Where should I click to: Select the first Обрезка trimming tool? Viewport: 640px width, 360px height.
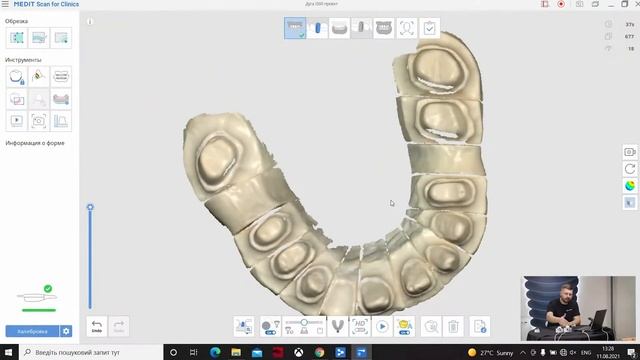point(17,38)
